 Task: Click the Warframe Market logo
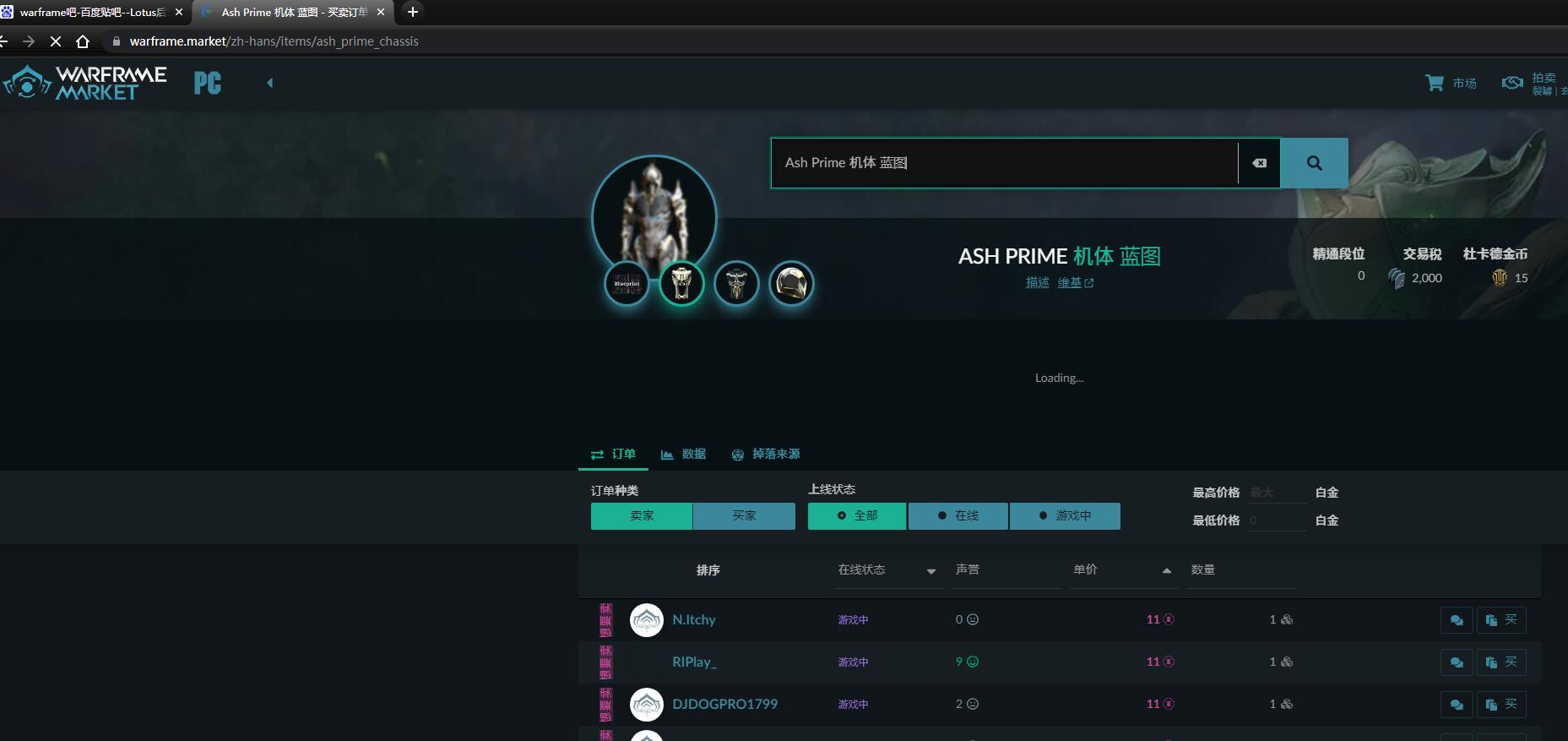(x=84, y=83)
